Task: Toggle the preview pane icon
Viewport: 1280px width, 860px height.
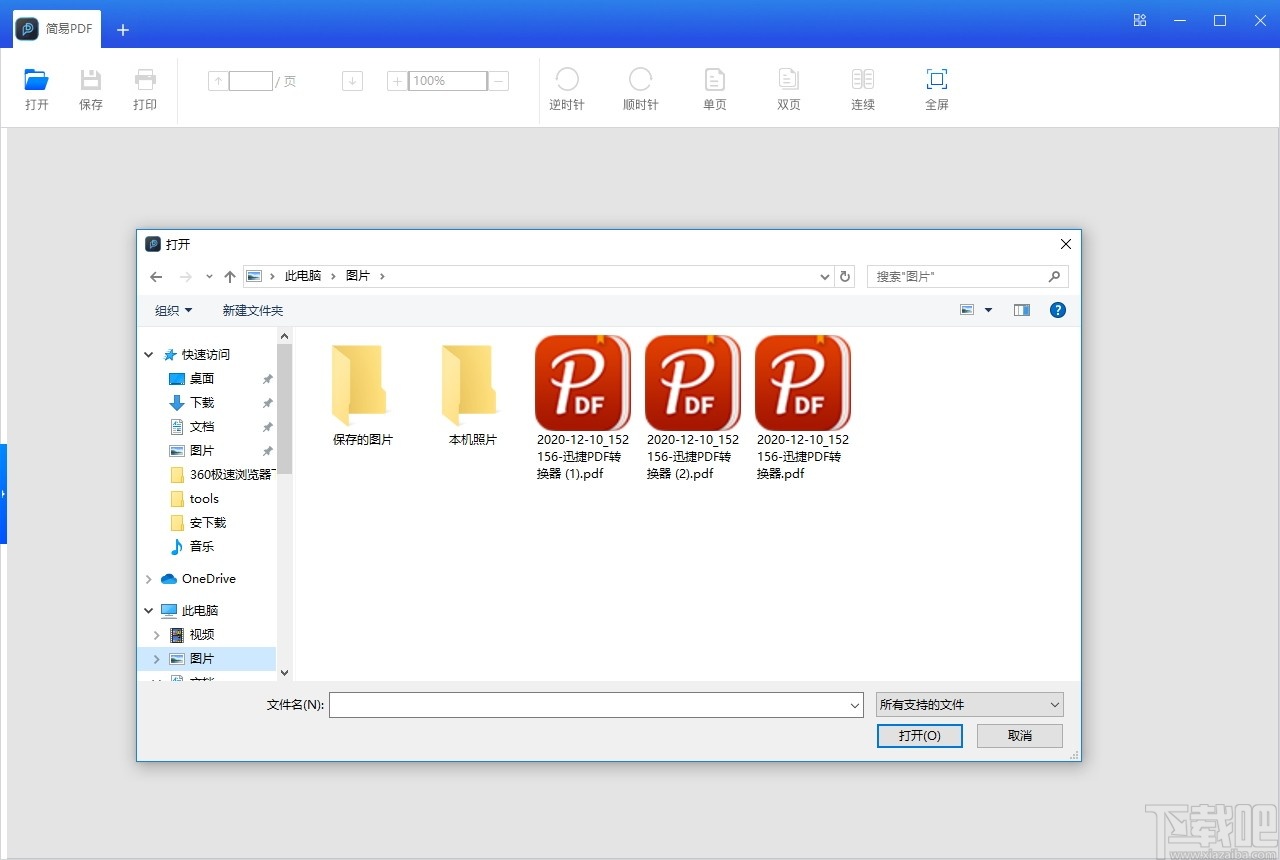Action: coord(1022,310)
